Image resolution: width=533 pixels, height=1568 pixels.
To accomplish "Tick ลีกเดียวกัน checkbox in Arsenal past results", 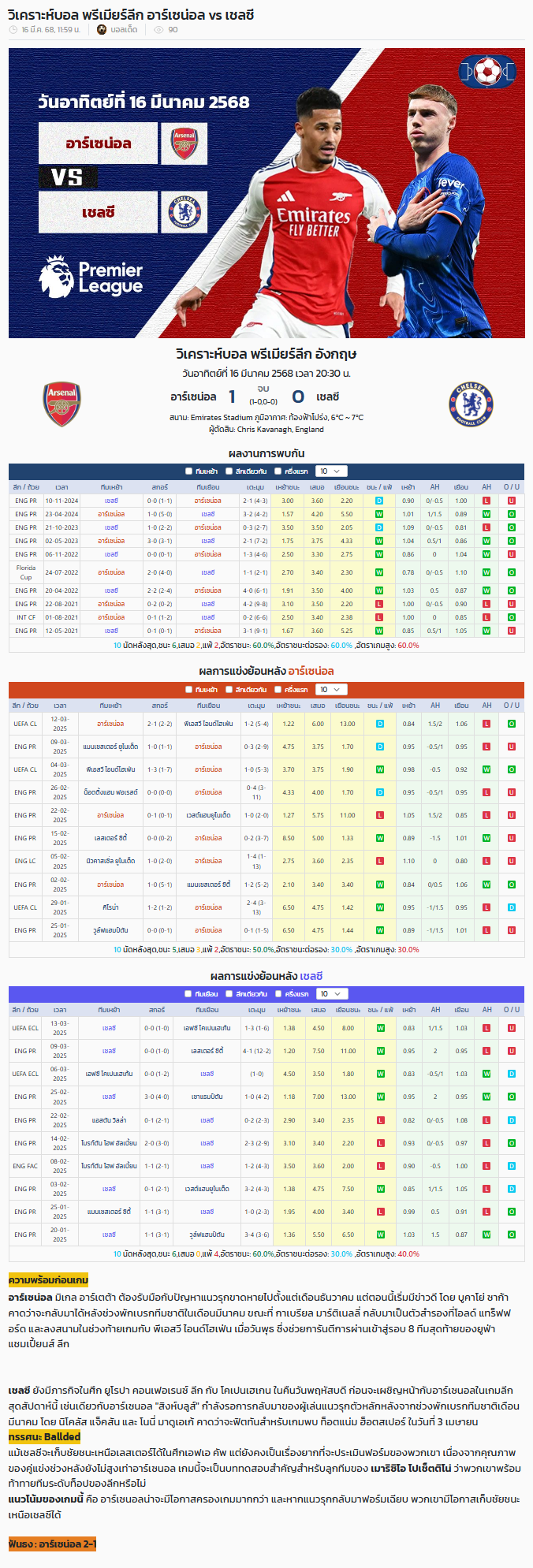I will [229, 690].
